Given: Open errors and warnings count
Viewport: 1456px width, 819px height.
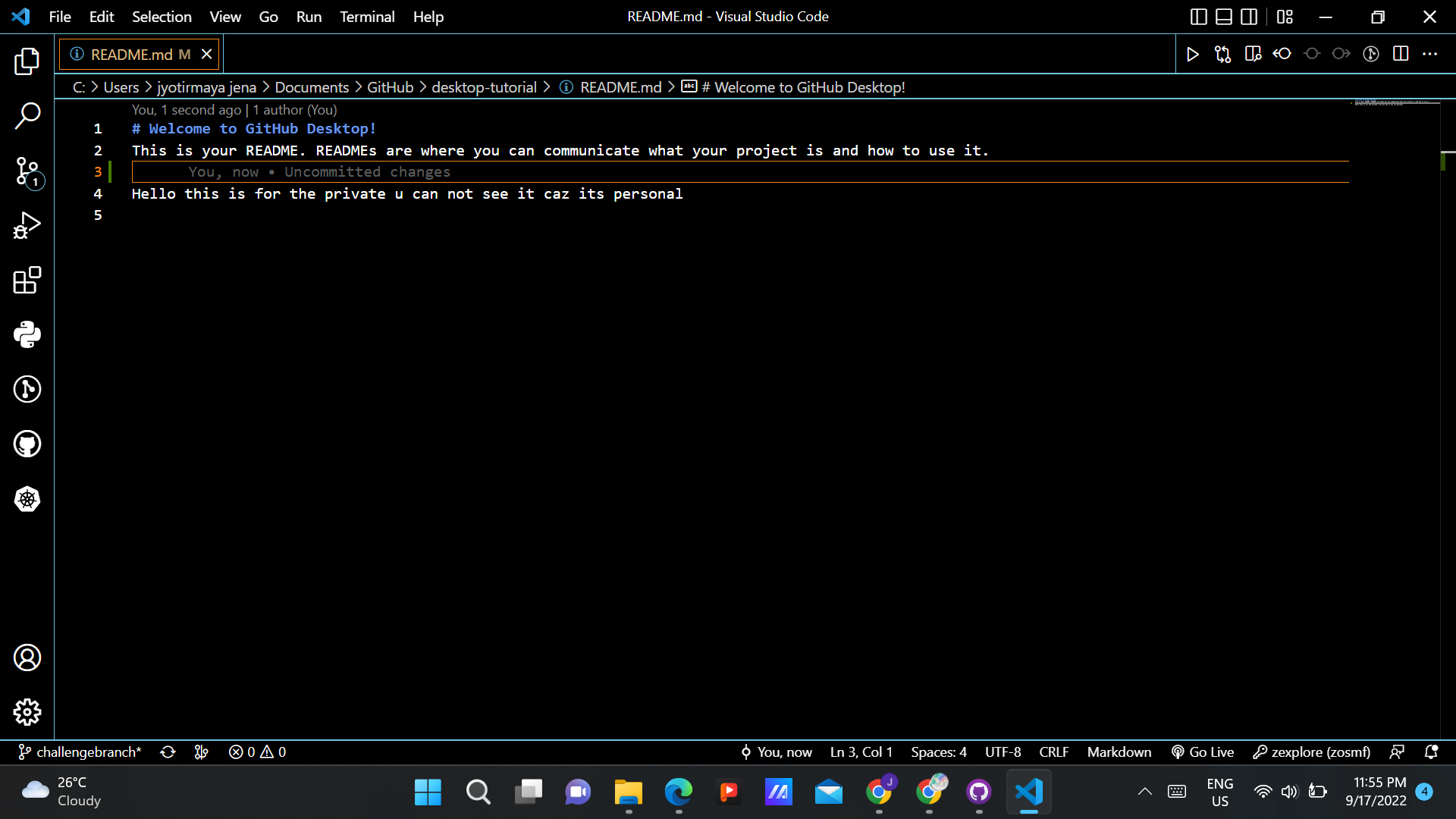Looking at the screenshot, I should [257, 752].
